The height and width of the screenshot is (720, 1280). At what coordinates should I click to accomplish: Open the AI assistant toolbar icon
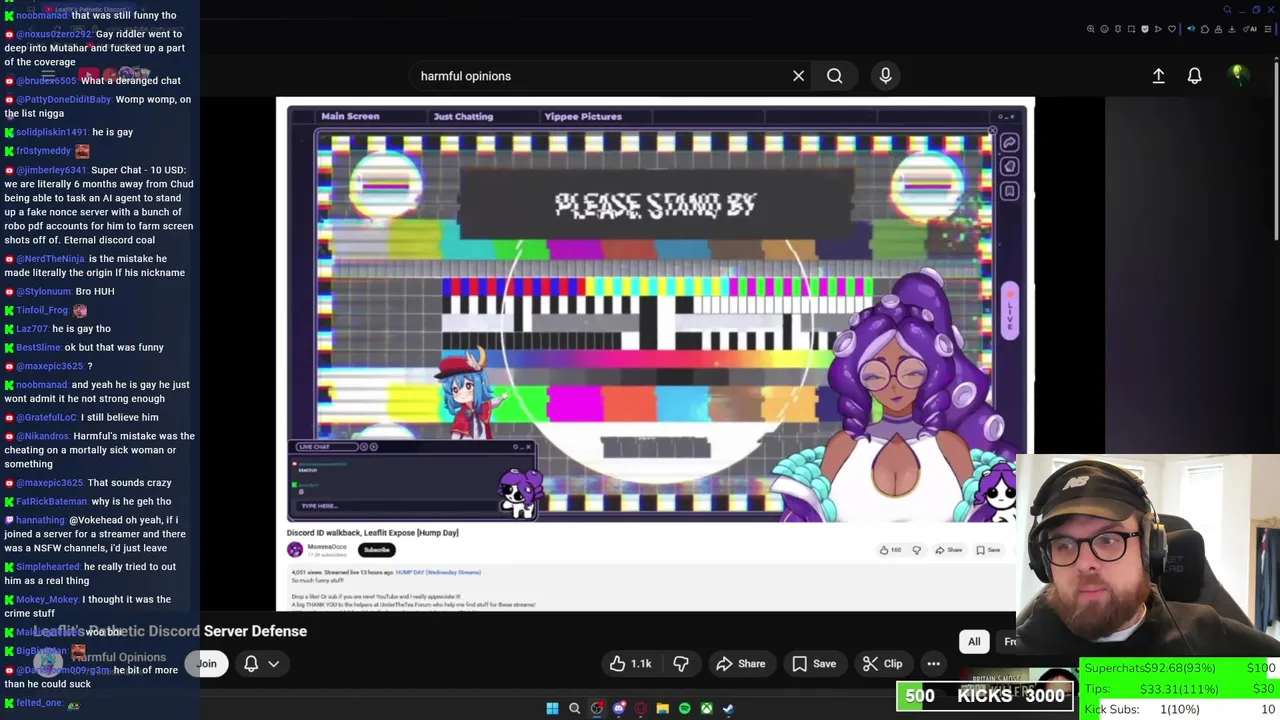(x=1250, y=29)
